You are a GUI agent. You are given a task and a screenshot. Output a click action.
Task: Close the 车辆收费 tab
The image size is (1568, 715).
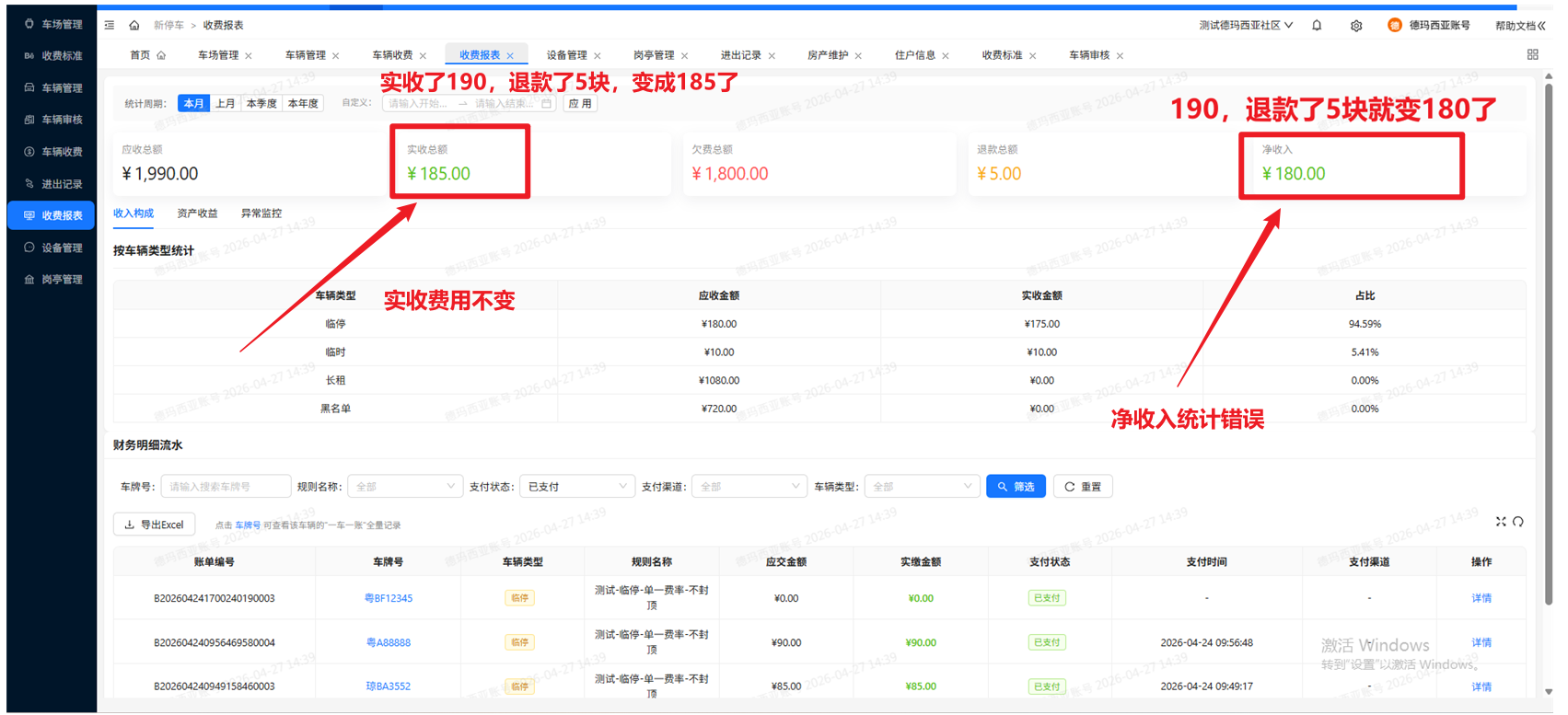click(423, 56)
